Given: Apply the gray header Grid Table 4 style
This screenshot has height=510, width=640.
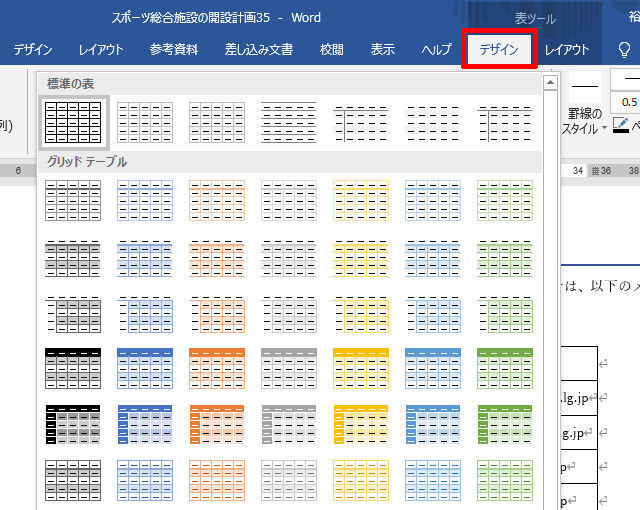Looking at the screenshot, I should [289, 368].
